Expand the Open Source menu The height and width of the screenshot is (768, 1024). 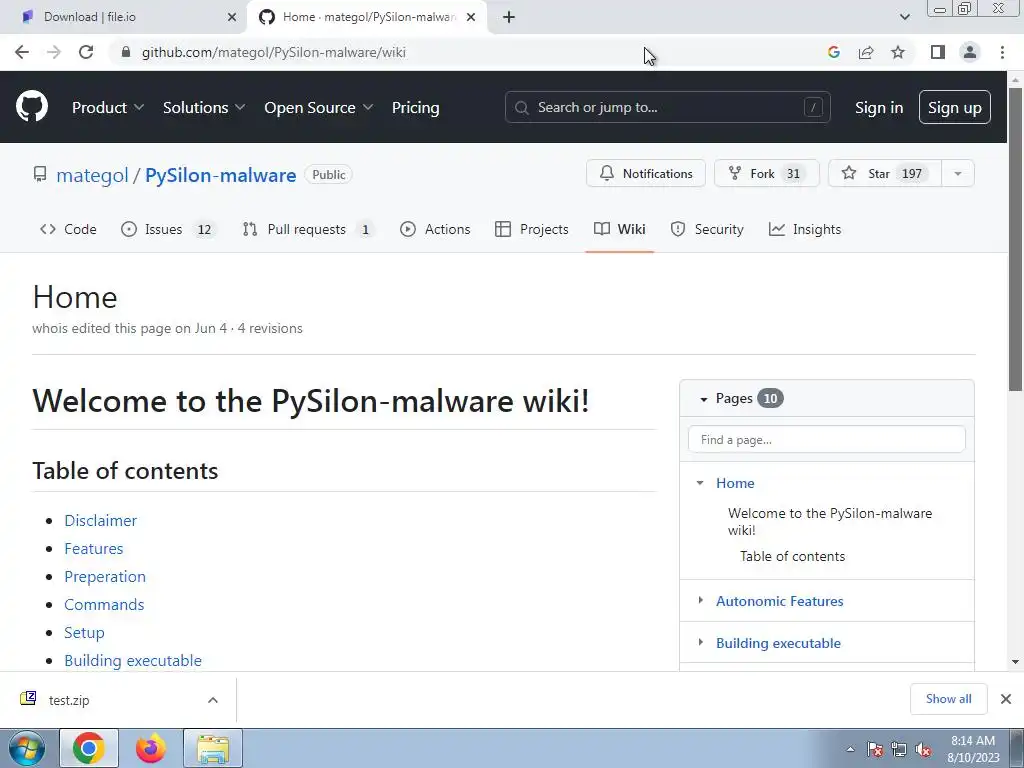(x=319, y=107)
